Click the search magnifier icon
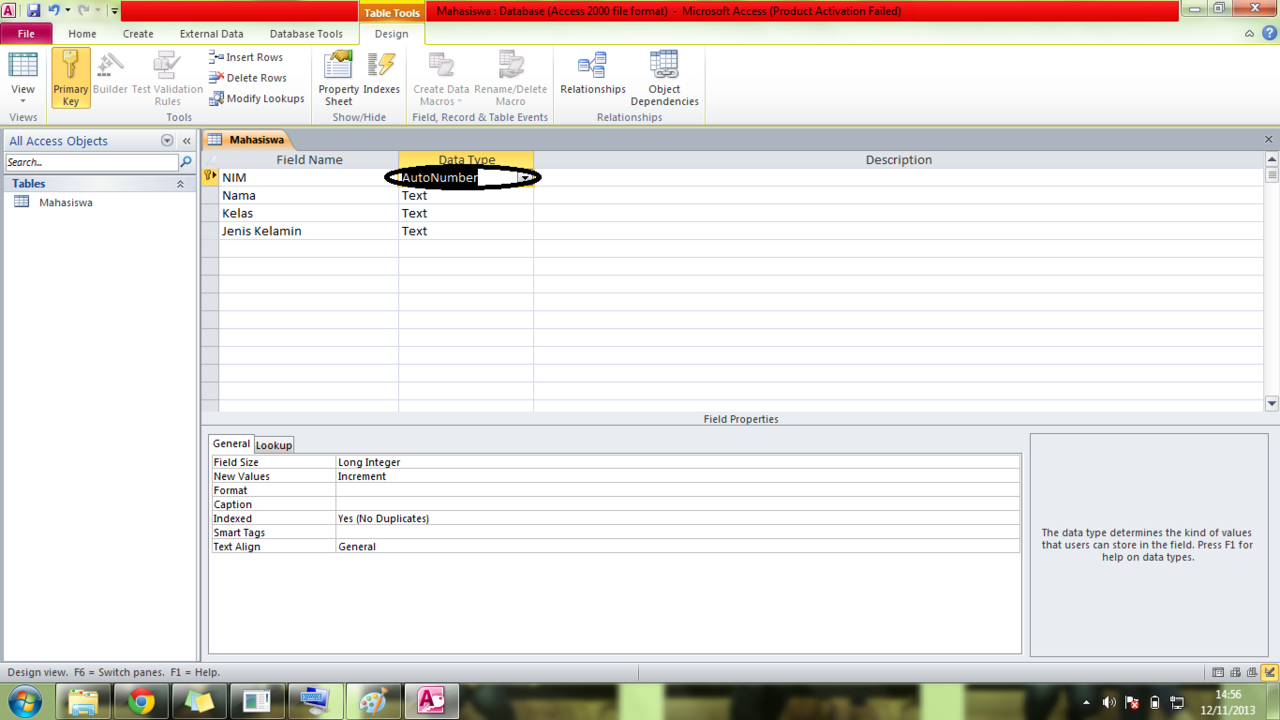1280x720 pixels. (x=186, y=162)
